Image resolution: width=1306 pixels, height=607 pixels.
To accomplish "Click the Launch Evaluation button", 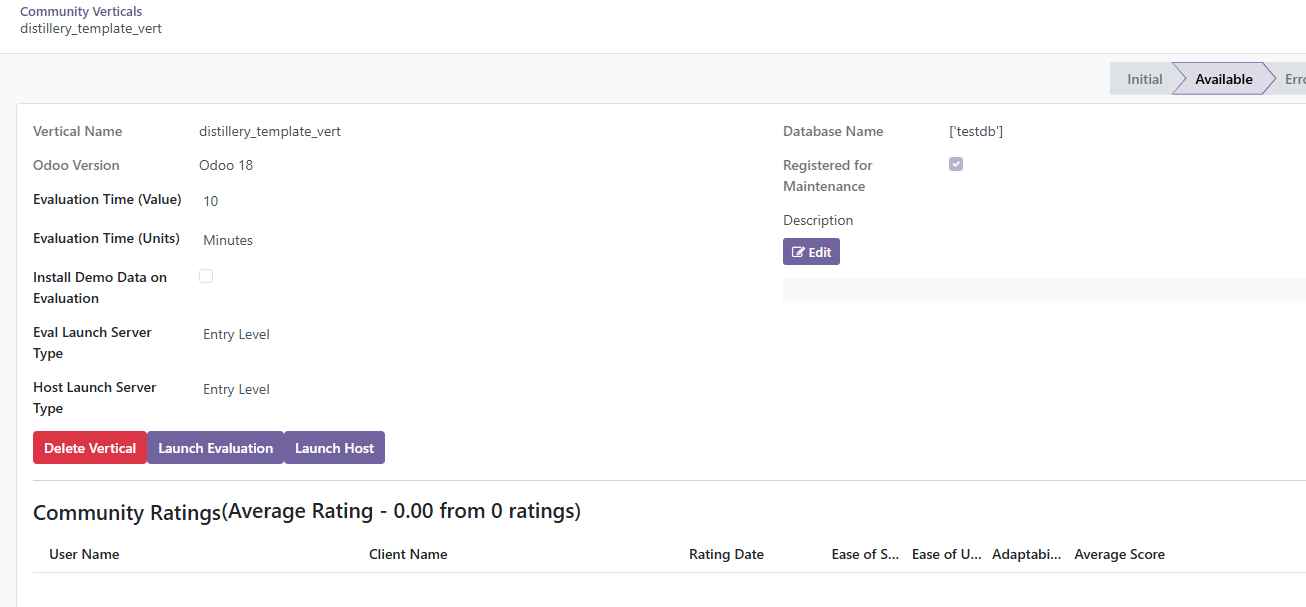I will (x=215, y=448).
